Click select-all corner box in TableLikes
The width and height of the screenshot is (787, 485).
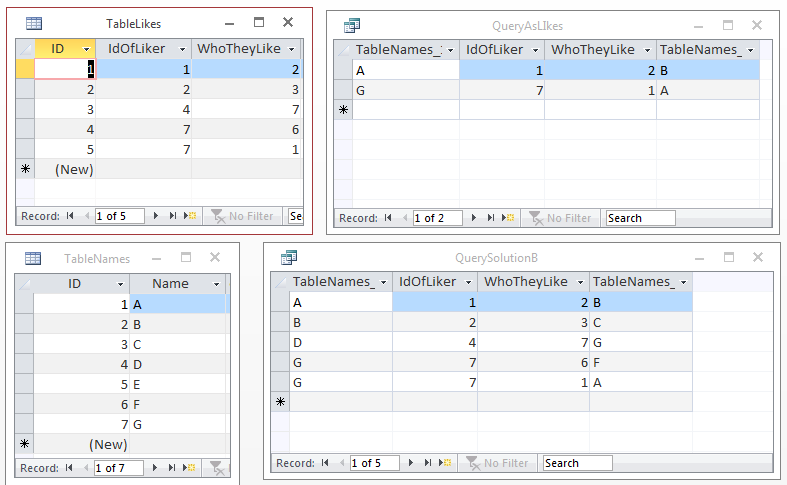pos(25,49)
